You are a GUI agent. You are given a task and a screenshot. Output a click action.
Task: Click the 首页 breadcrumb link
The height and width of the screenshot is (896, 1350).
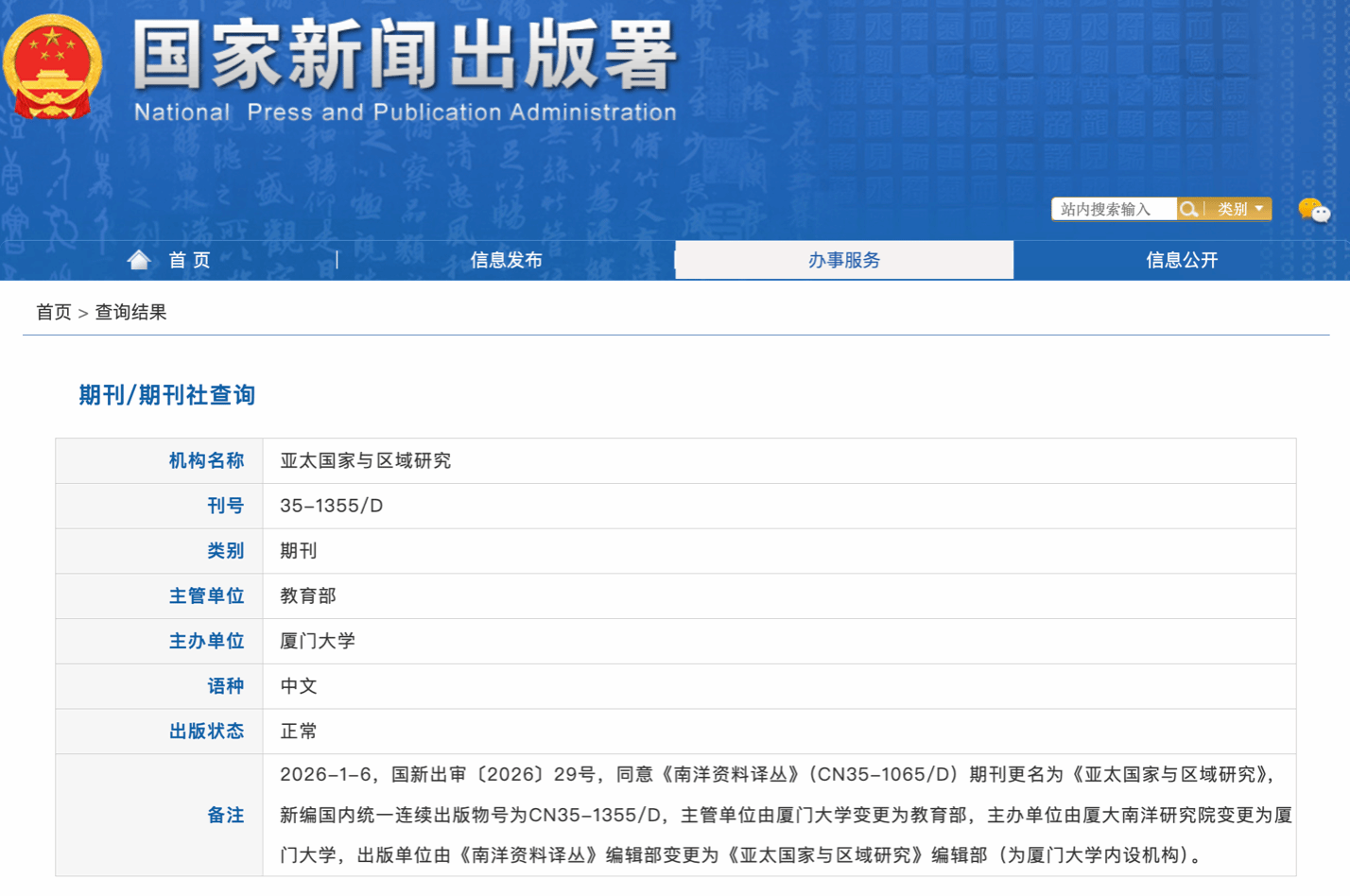tap(54, 312)
